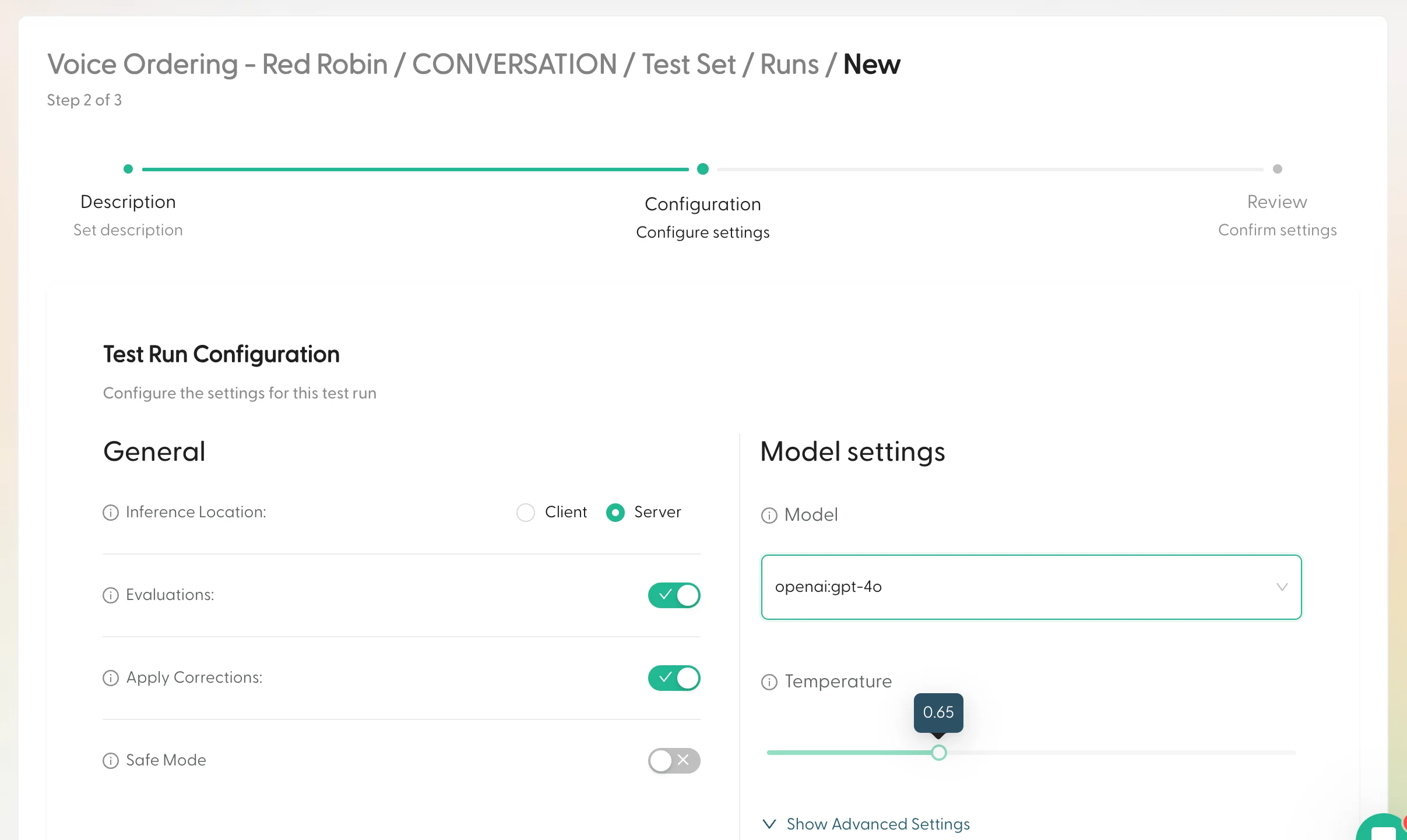Click the Model info icon
The image size is (1407, 840).
[769, 516]
